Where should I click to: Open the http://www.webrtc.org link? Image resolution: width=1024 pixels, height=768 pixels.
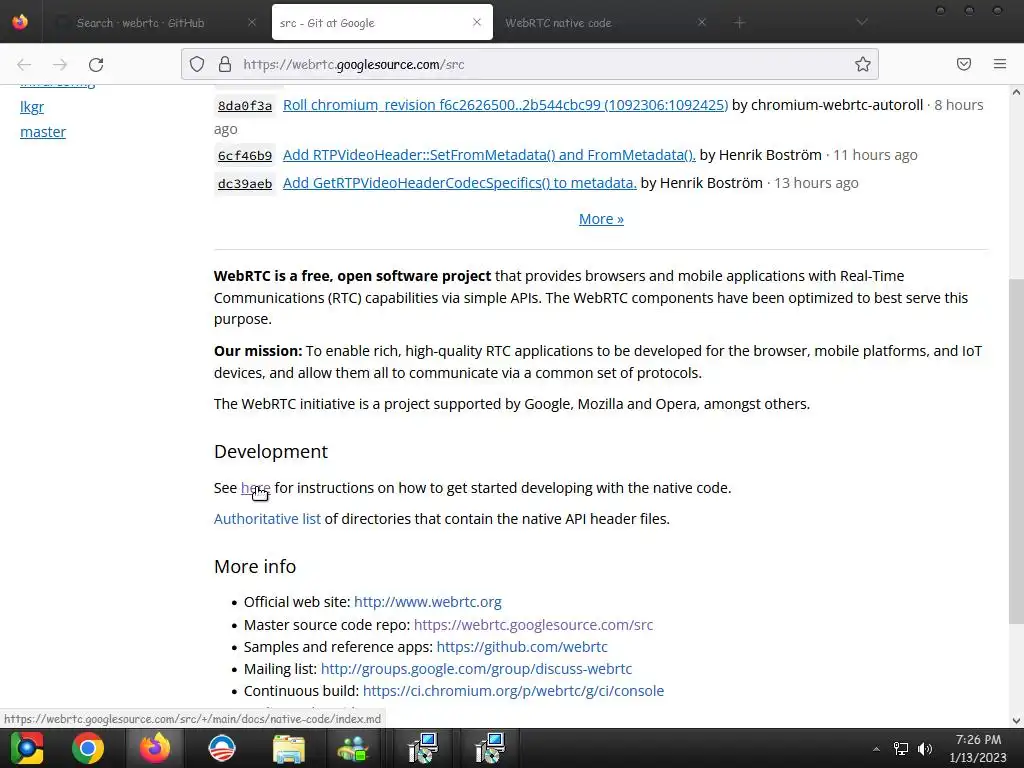pos(428,601)
